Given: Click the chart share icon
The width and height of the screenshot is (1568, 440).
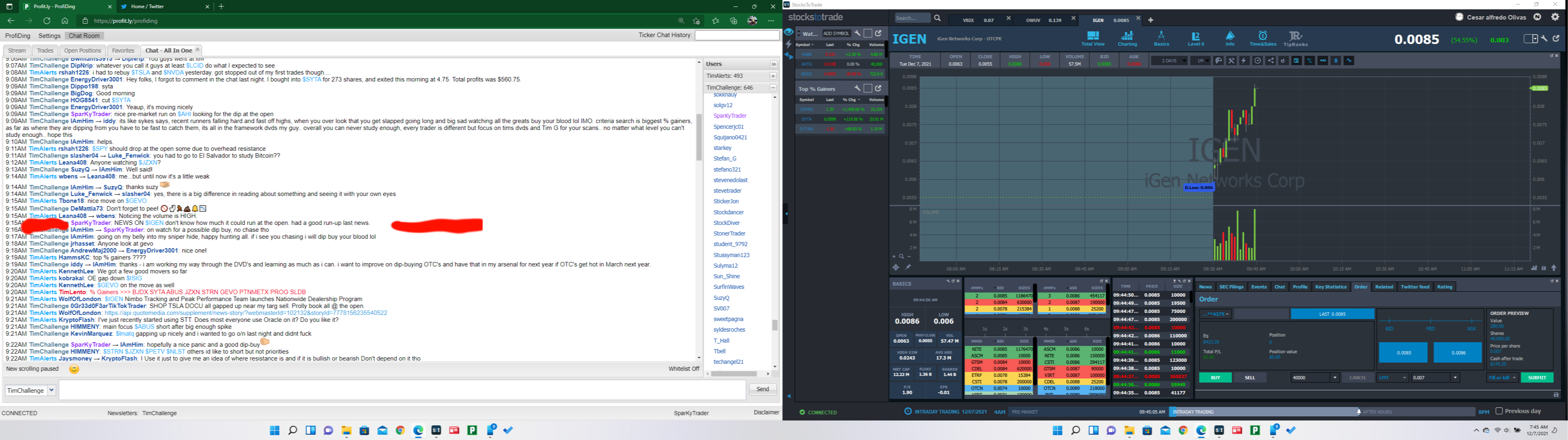Looking at the screenshot, I should (x=1271, y=61).
